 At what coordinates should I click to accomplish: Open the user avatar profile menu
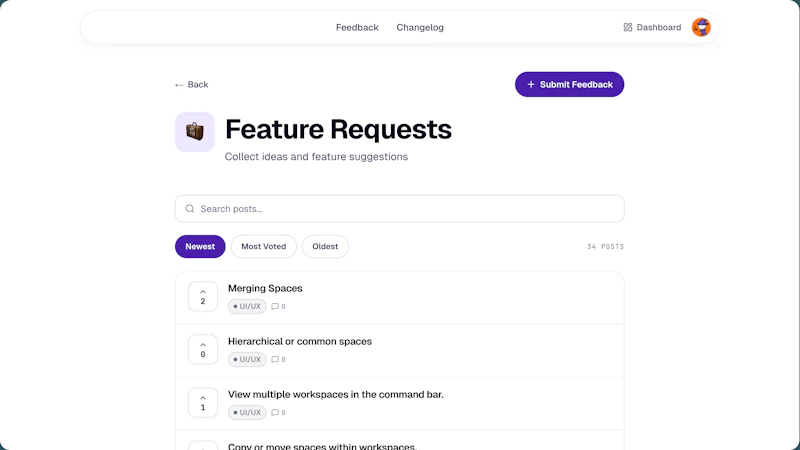(701, 28)
